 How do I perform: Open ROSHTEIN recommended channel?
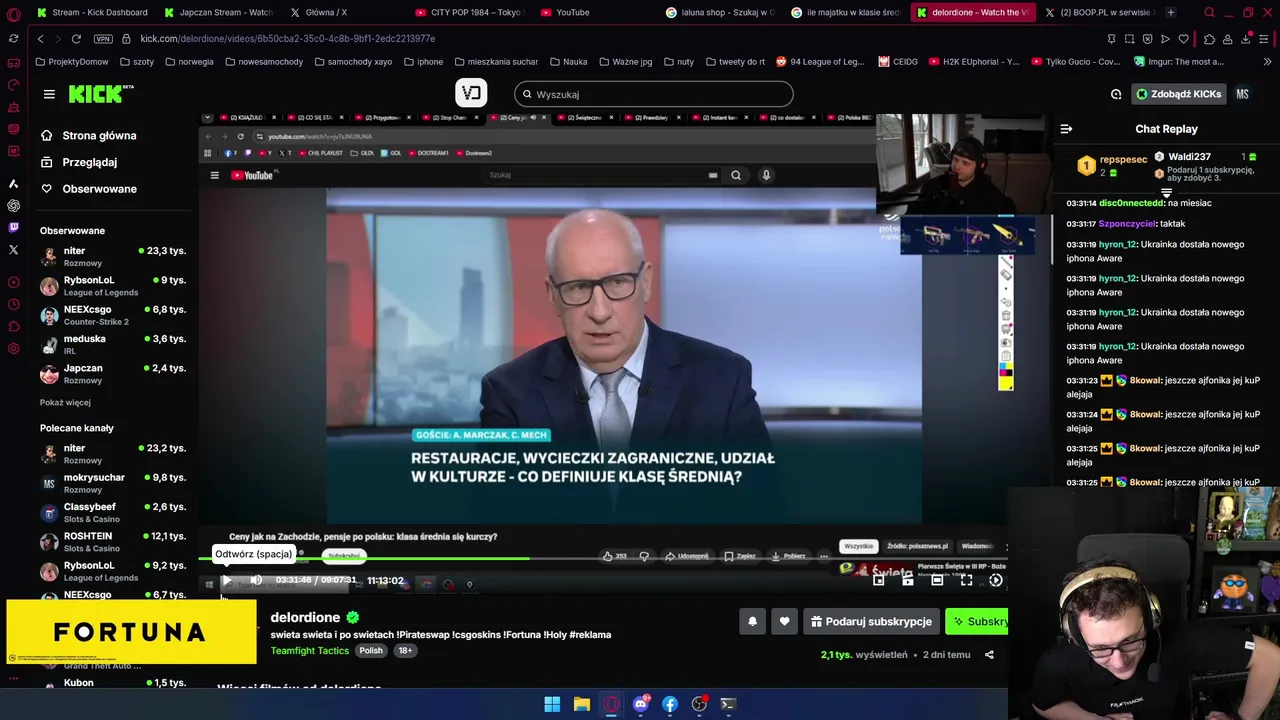[113, 541]
